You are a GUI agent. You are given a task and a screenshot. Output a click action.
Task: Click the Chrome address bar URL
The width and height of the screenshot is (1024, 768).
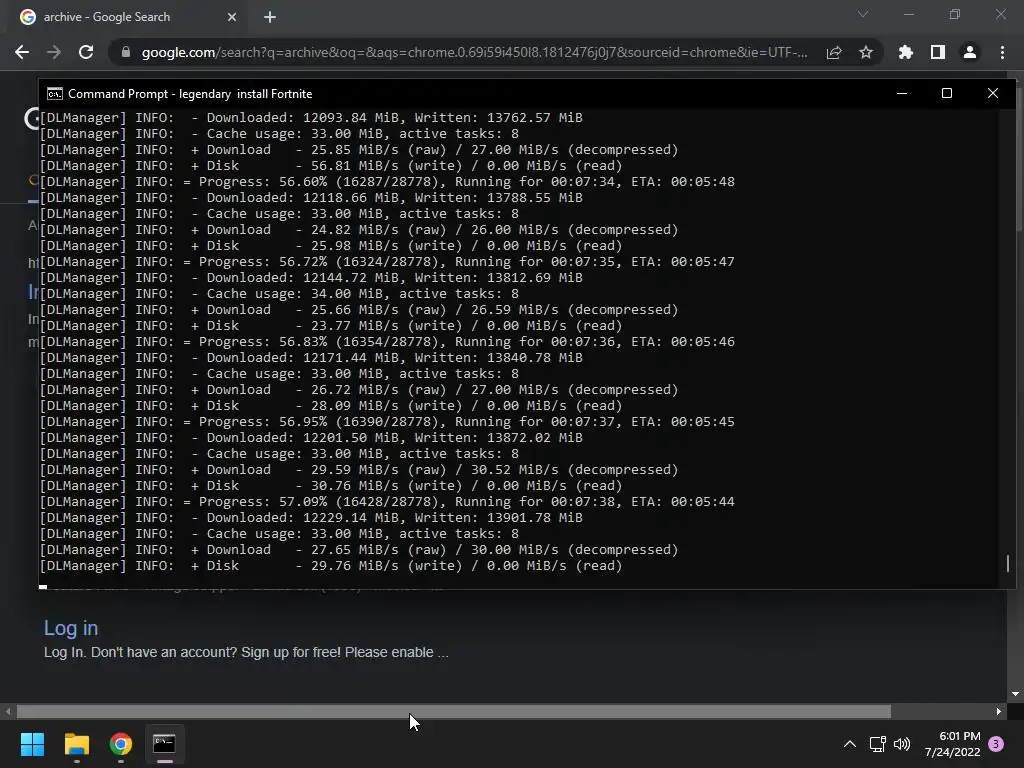[474, 52]
